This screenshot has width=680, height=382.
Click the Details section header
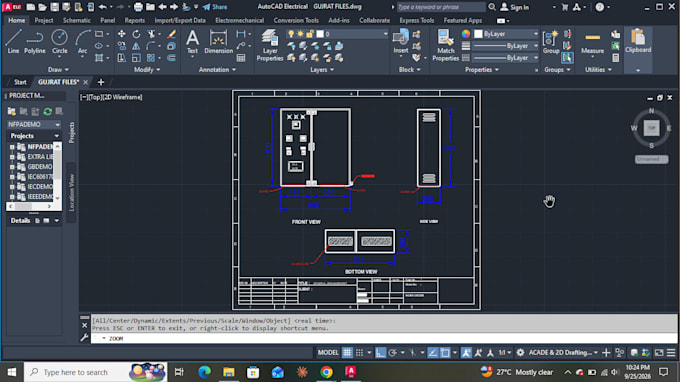pyautogui.click(x=20, y=220)
